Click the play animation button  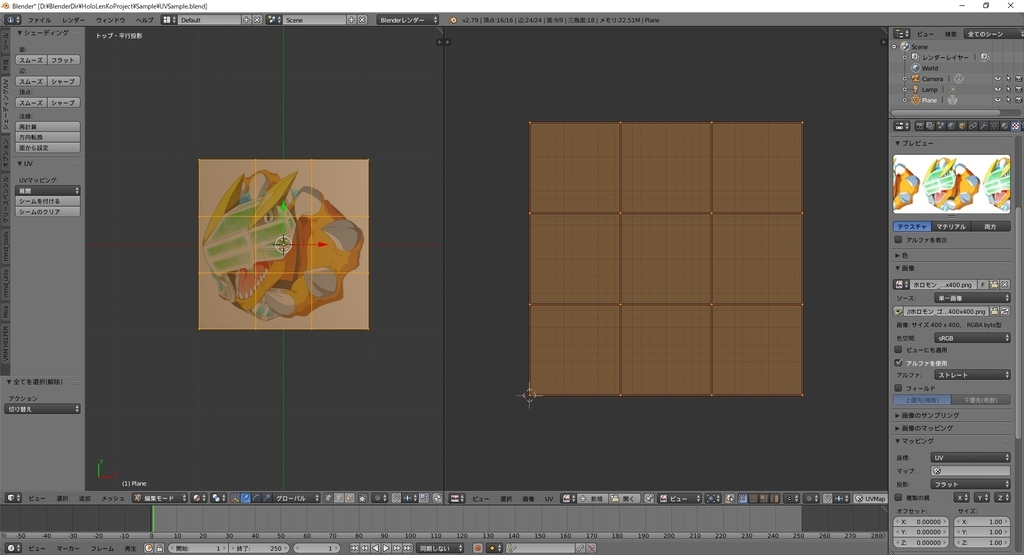coord(386,548)
